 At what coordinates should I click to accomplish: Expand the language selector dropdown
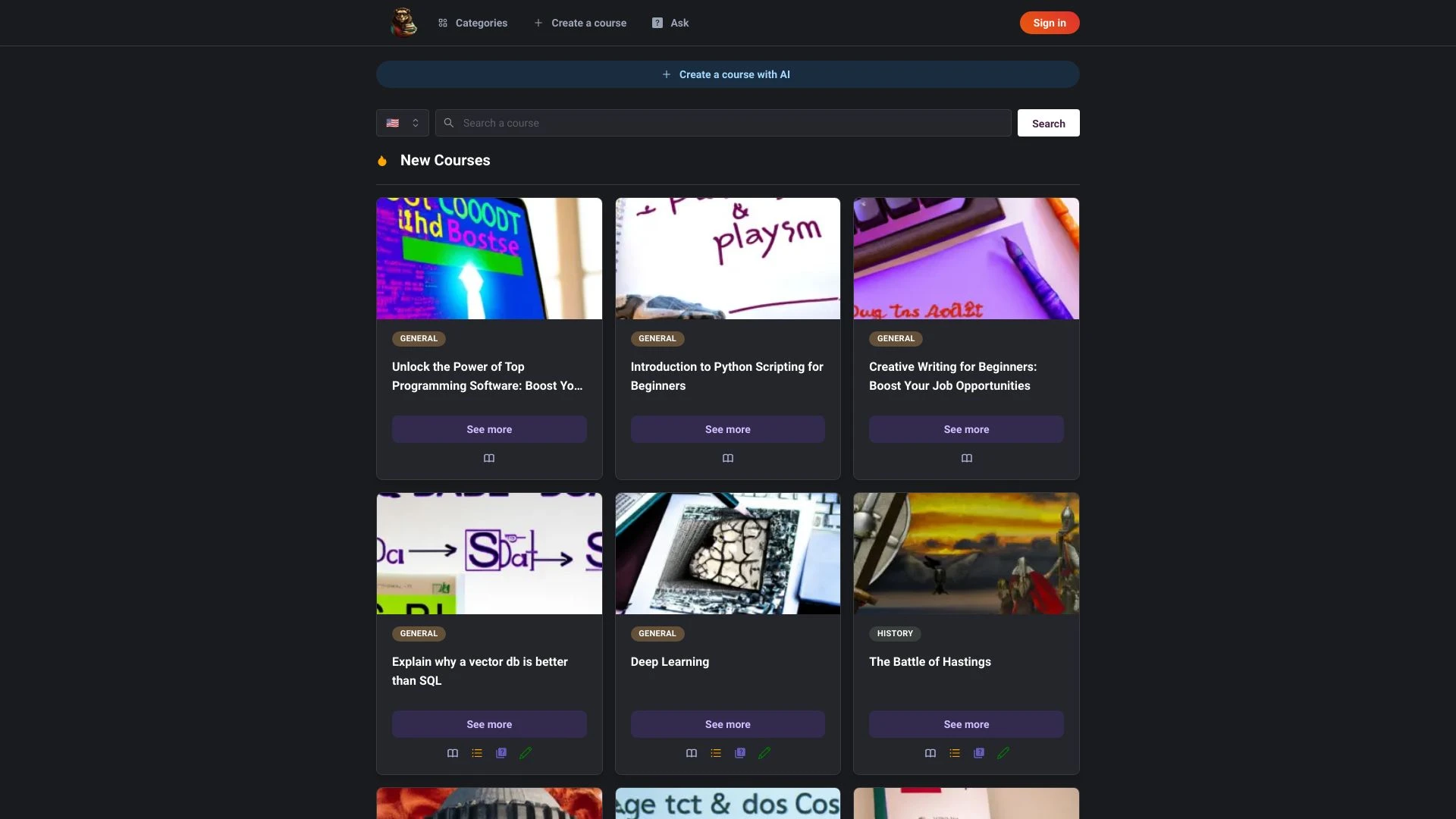[402, 122]
